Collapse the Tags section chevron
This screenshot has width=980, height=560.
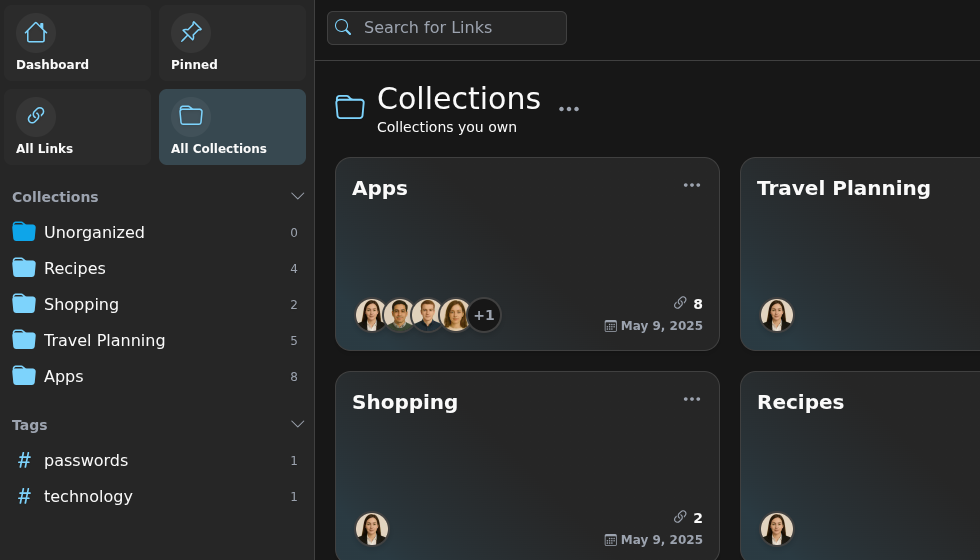298,424
